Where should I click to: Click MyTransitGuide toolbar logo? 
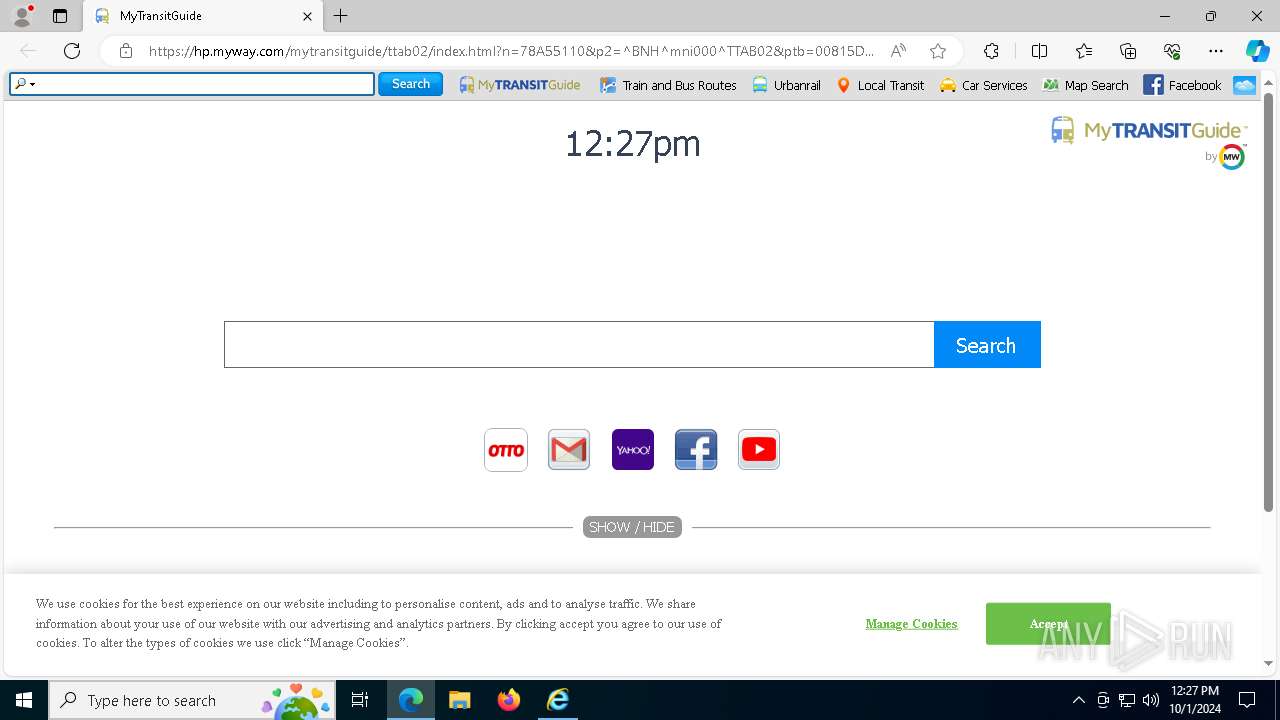pyautogui.click(x=520, y=85)
